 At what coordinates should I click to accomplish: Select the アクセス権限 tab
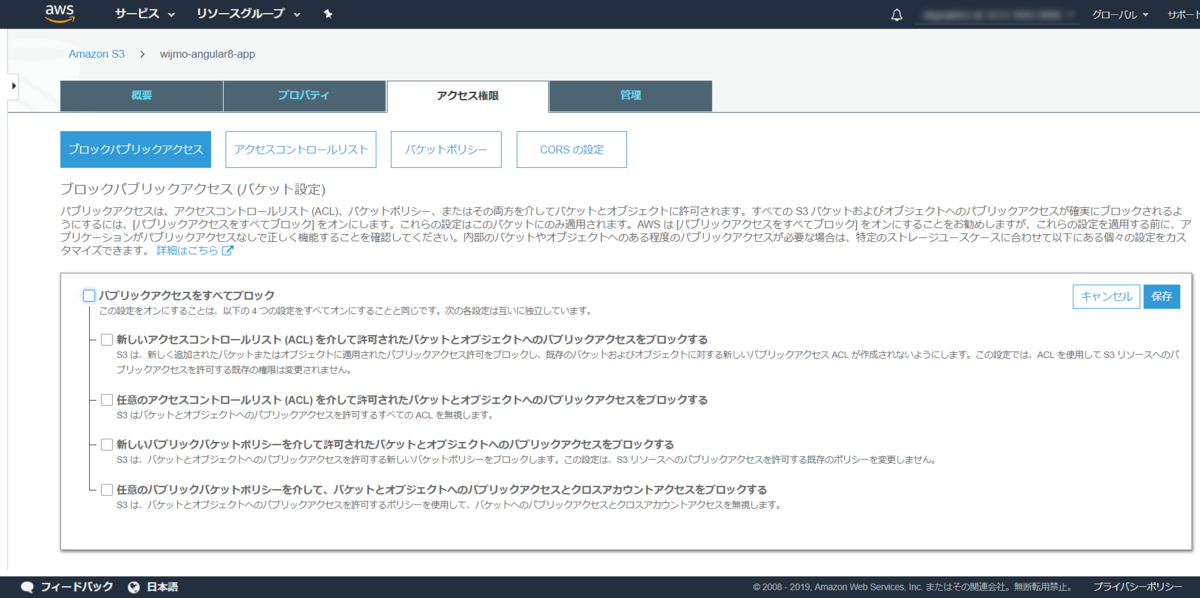pyautogui.click(x=467, y=96)
